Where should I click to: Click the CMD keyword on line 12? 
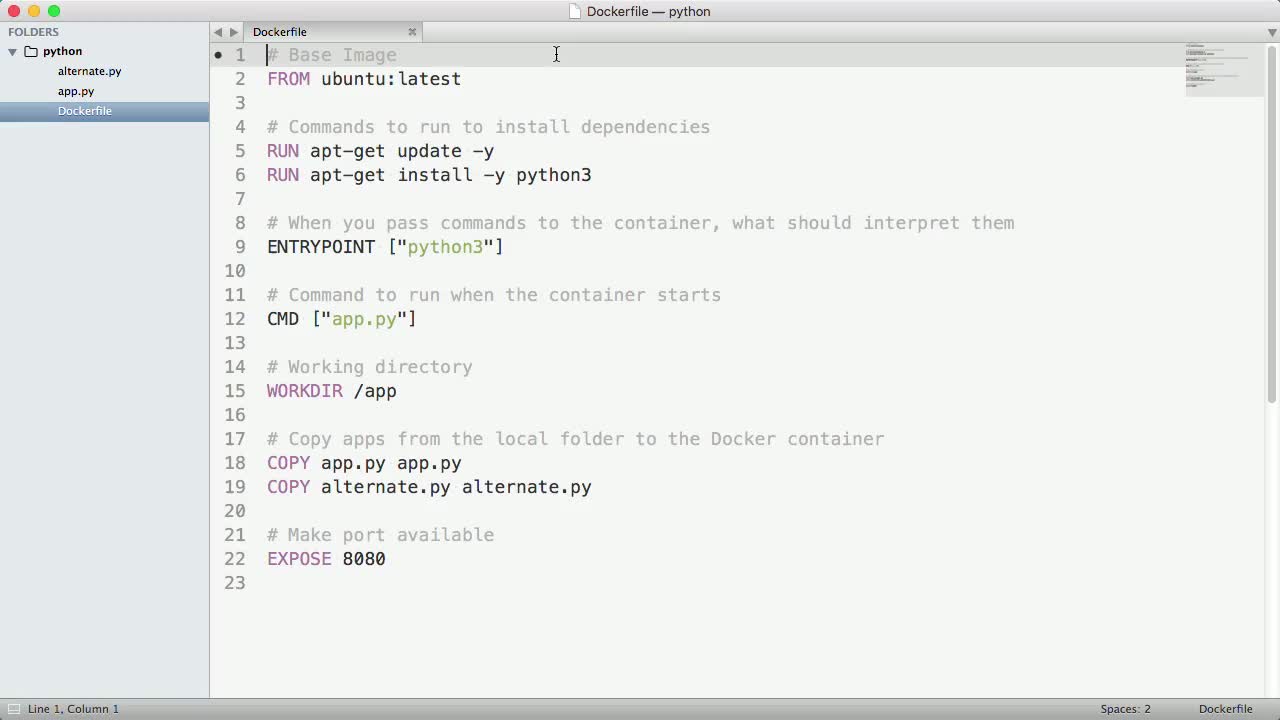(283, 319)
